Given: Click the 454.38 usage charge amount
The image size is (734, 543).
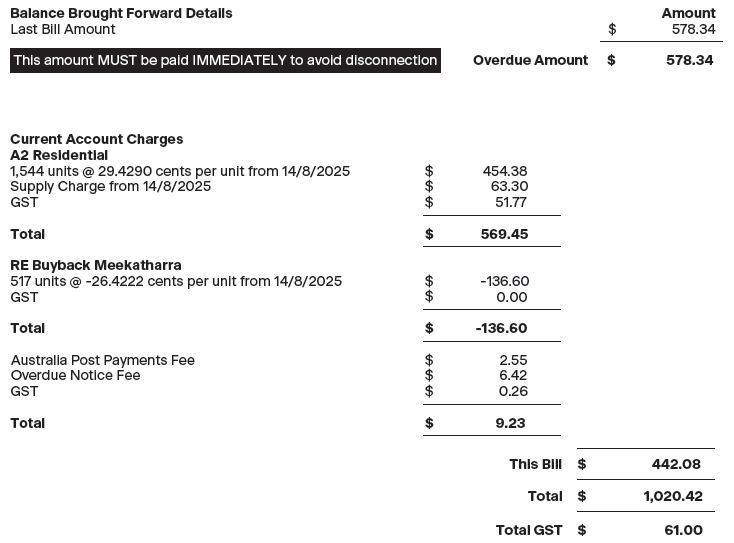Looking at the screenshot, I should [x=505, y=171].
